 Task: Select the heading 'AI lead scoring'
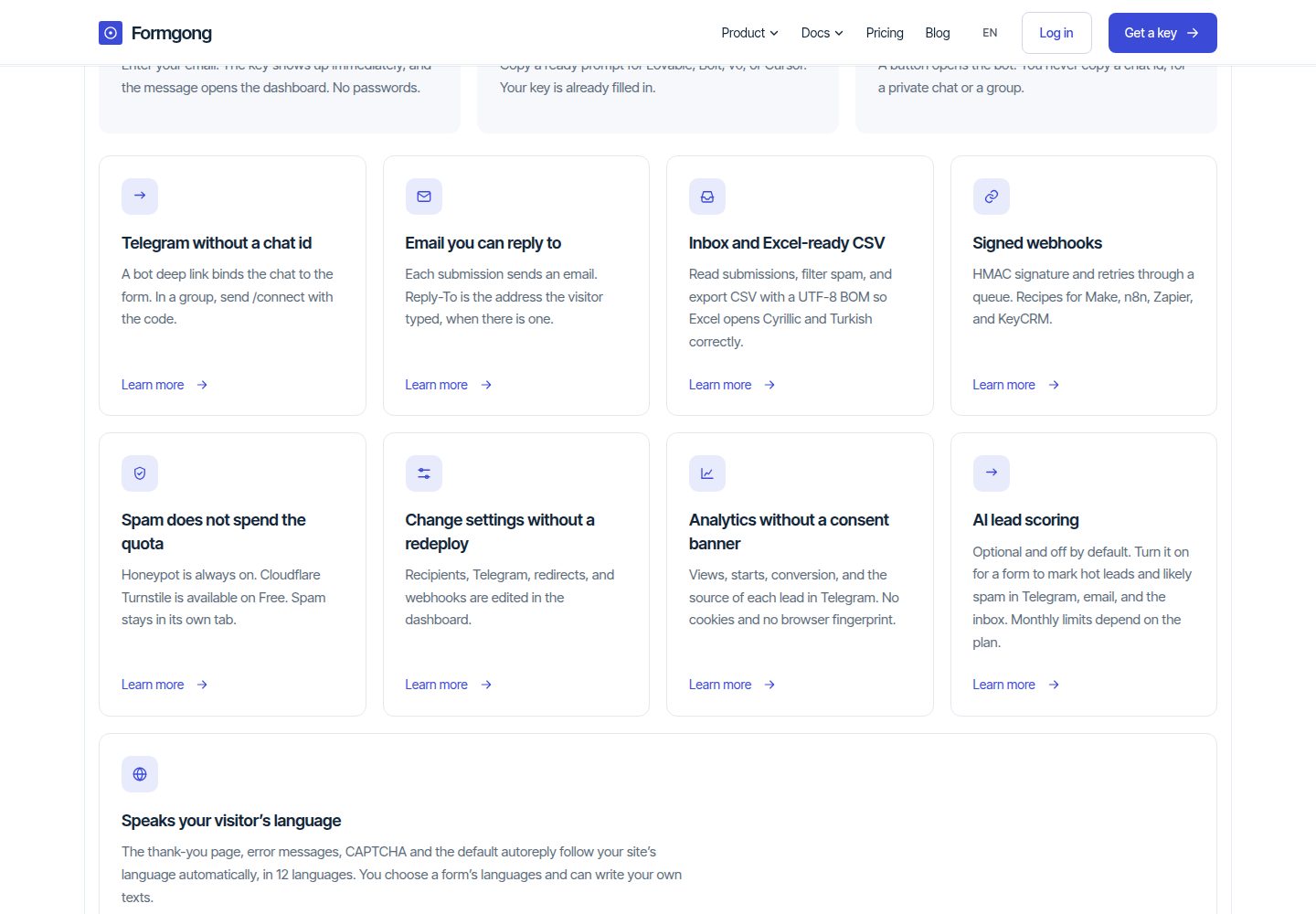coord(1025,520)
